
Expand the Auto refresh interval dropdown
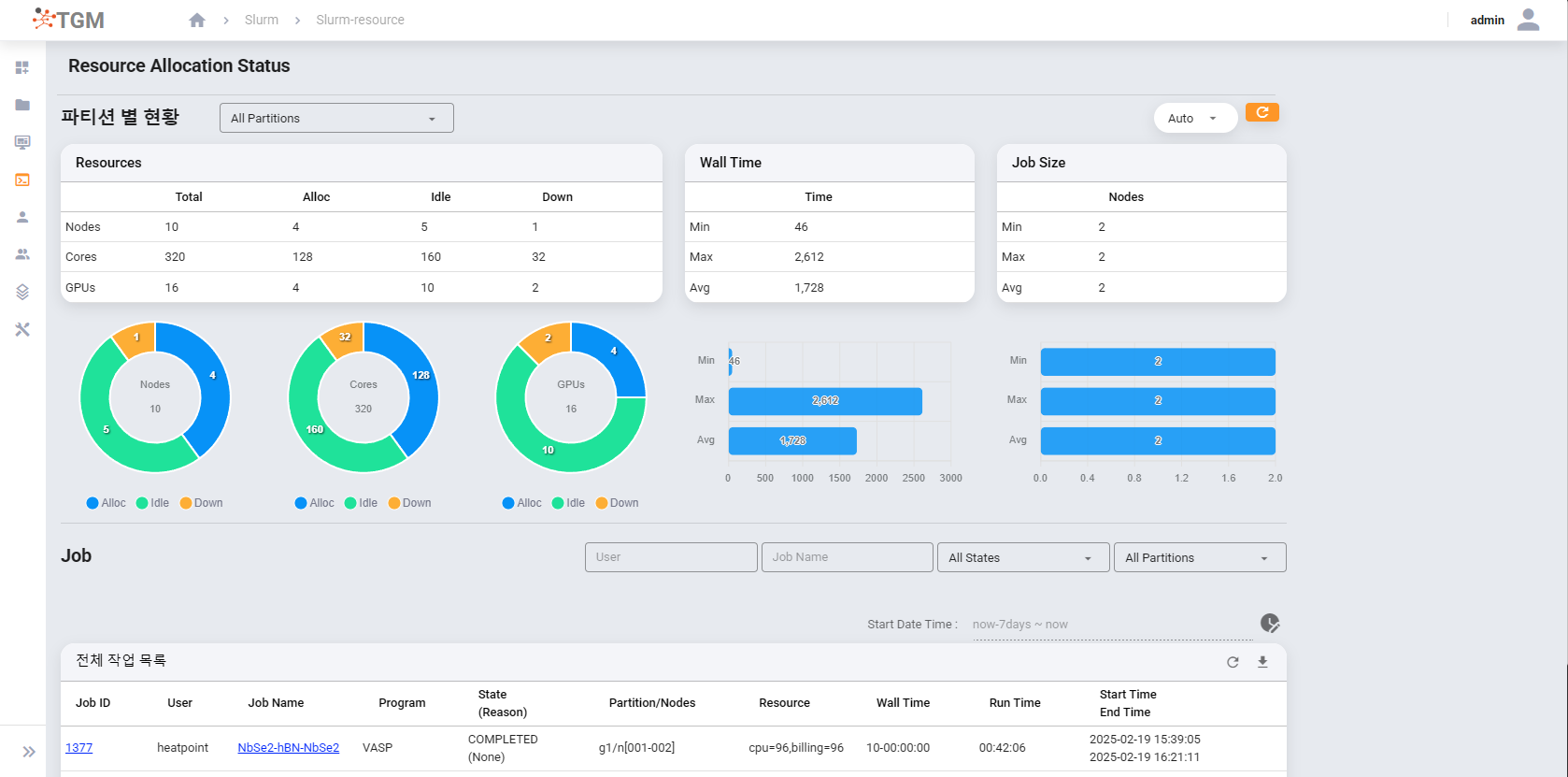[1194, 118]
